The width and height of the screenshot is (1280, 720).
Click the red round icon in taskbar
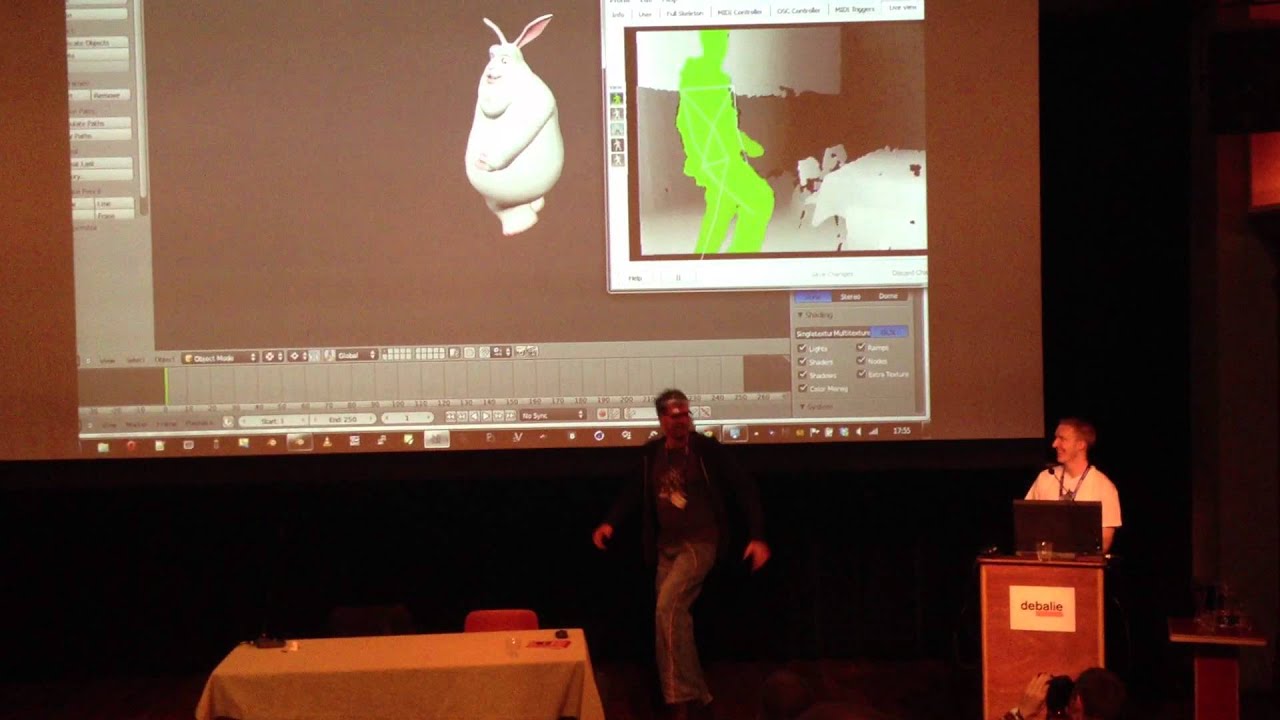pos(131,445)
